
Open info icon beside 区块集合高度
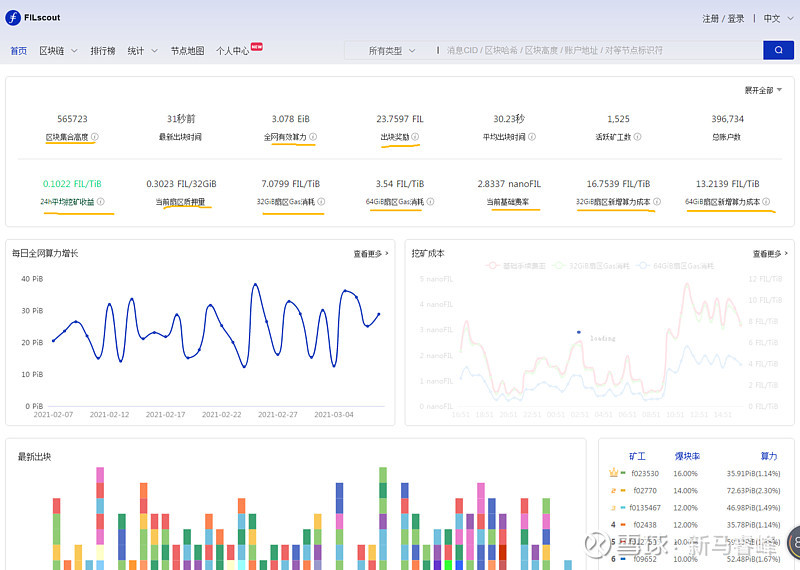coord(95,137)
